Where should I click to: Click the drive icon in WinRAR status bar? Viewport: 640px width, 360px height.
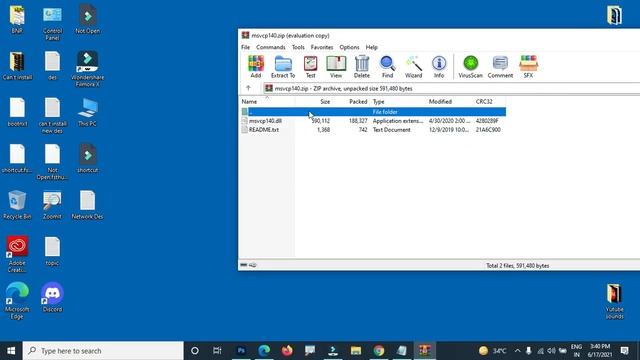point(244,265)
